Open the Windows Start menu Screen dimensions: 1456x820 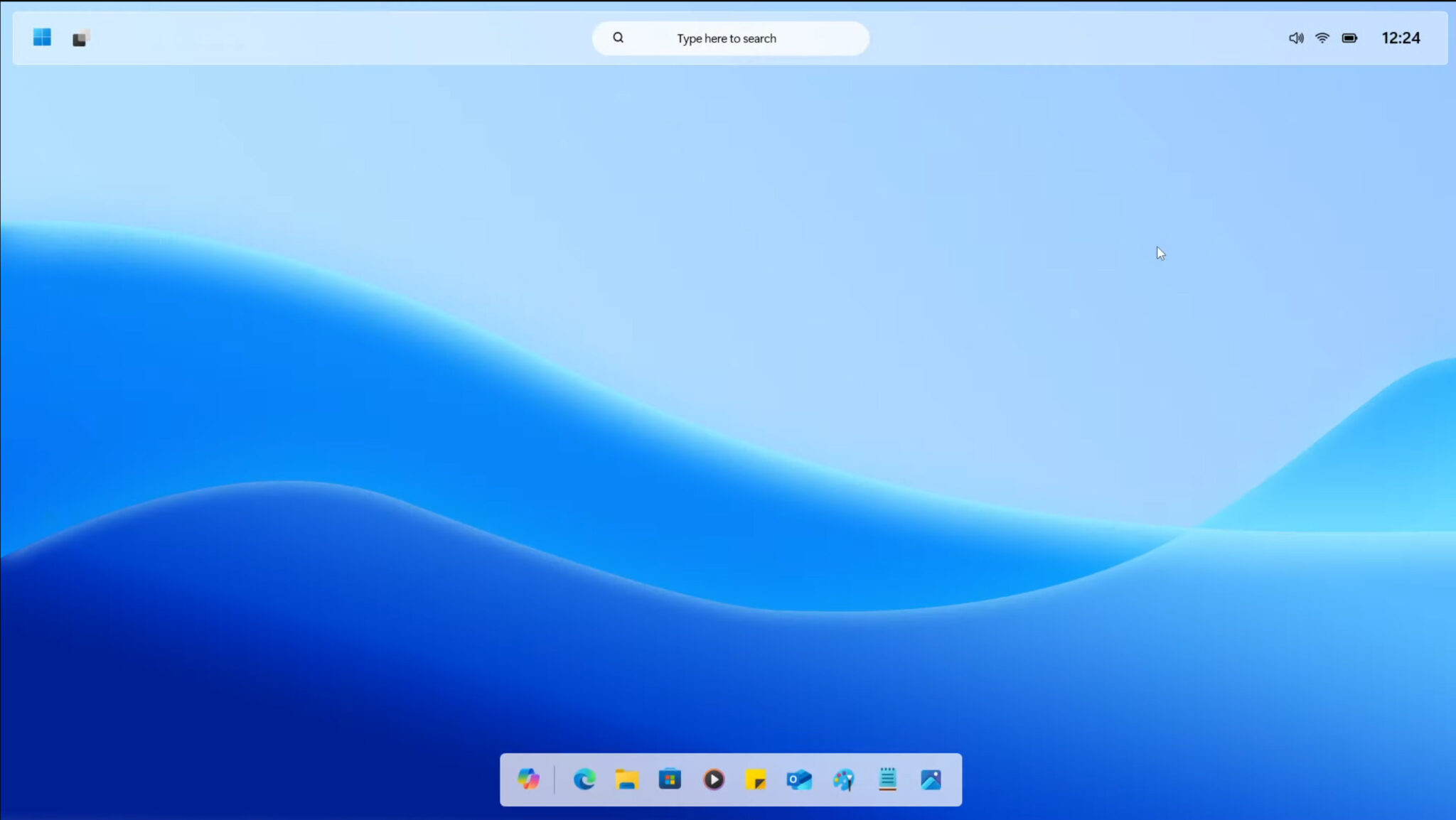pos(42,37)
